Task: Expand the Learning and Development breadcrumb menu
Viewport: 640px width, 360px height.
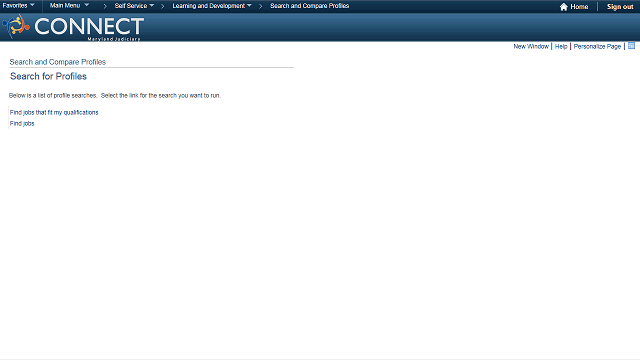Action: (211, 6)
